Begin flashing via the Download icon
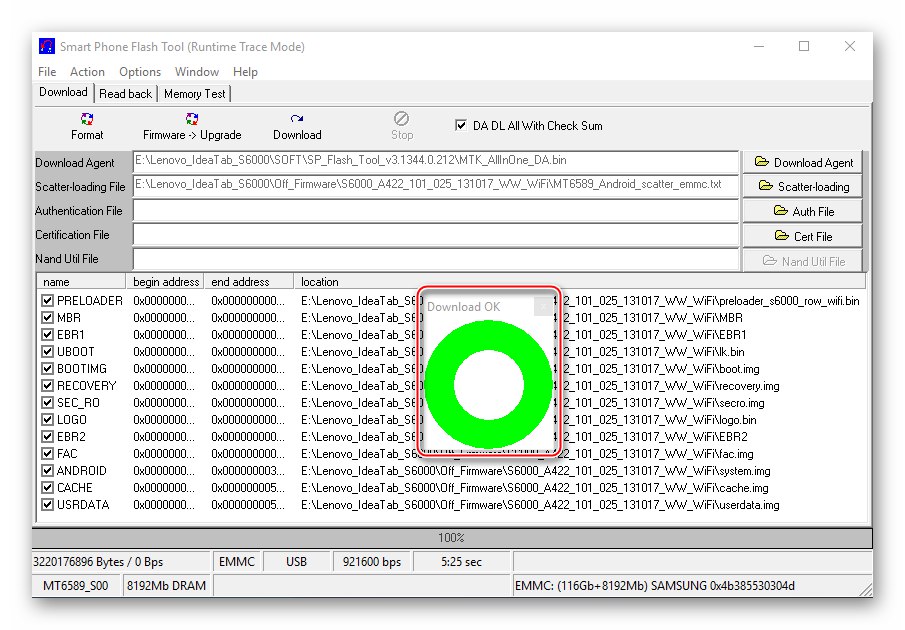 (296, 126)
